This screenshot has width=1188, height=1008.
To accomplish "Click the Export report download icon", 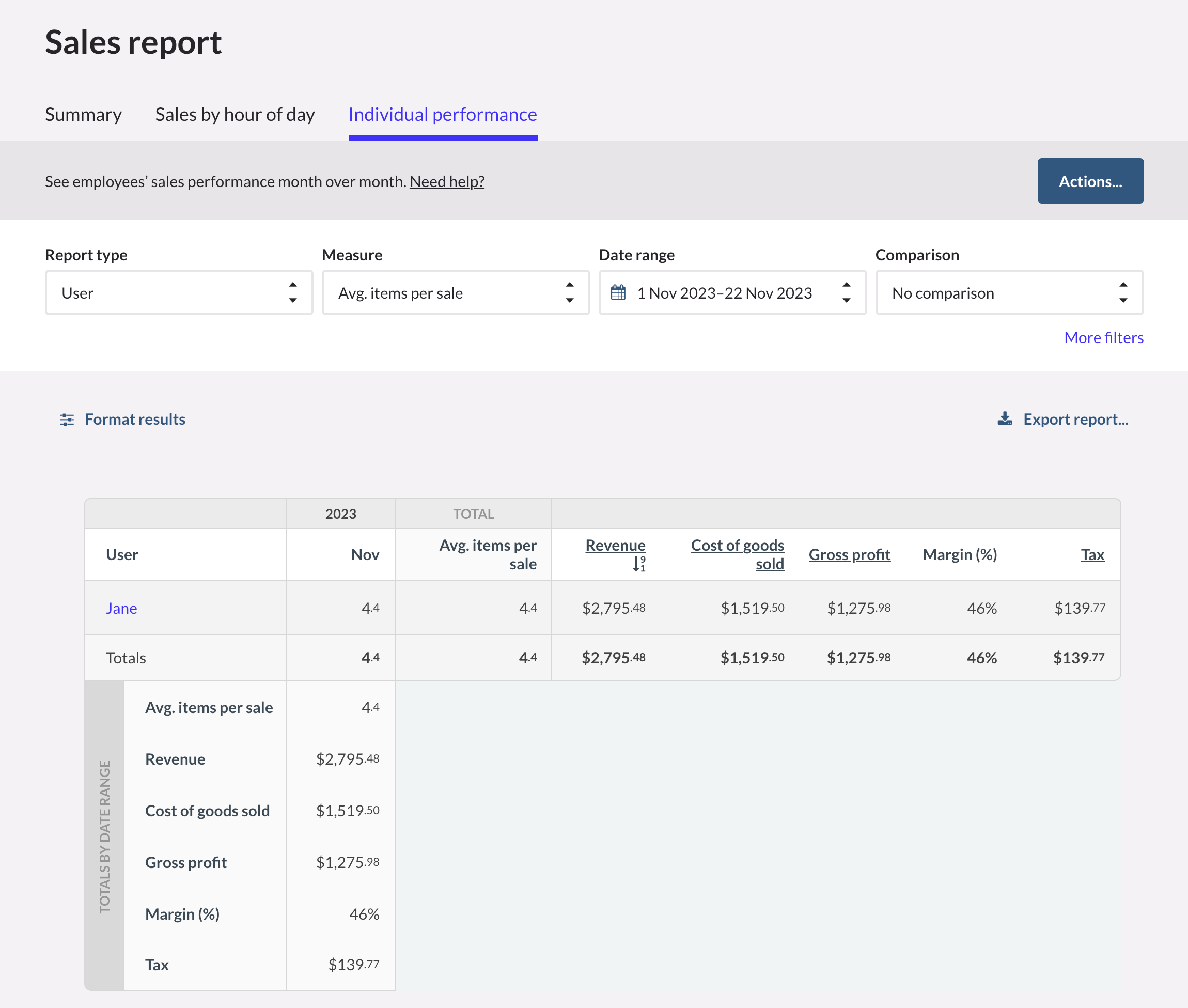I will coord(1005,419).
